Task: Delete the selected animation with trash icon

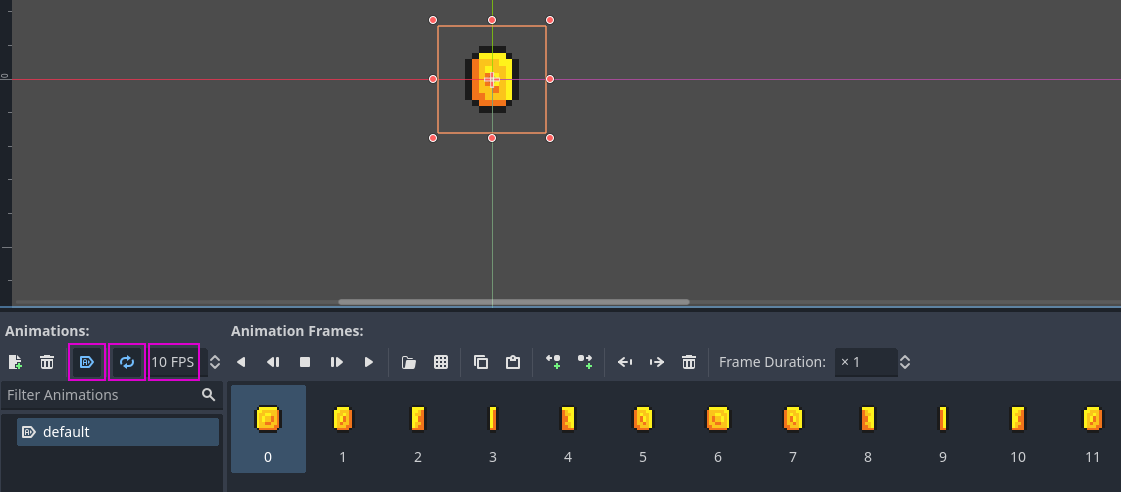Action: pyautogui.click(x=47, y=362)
